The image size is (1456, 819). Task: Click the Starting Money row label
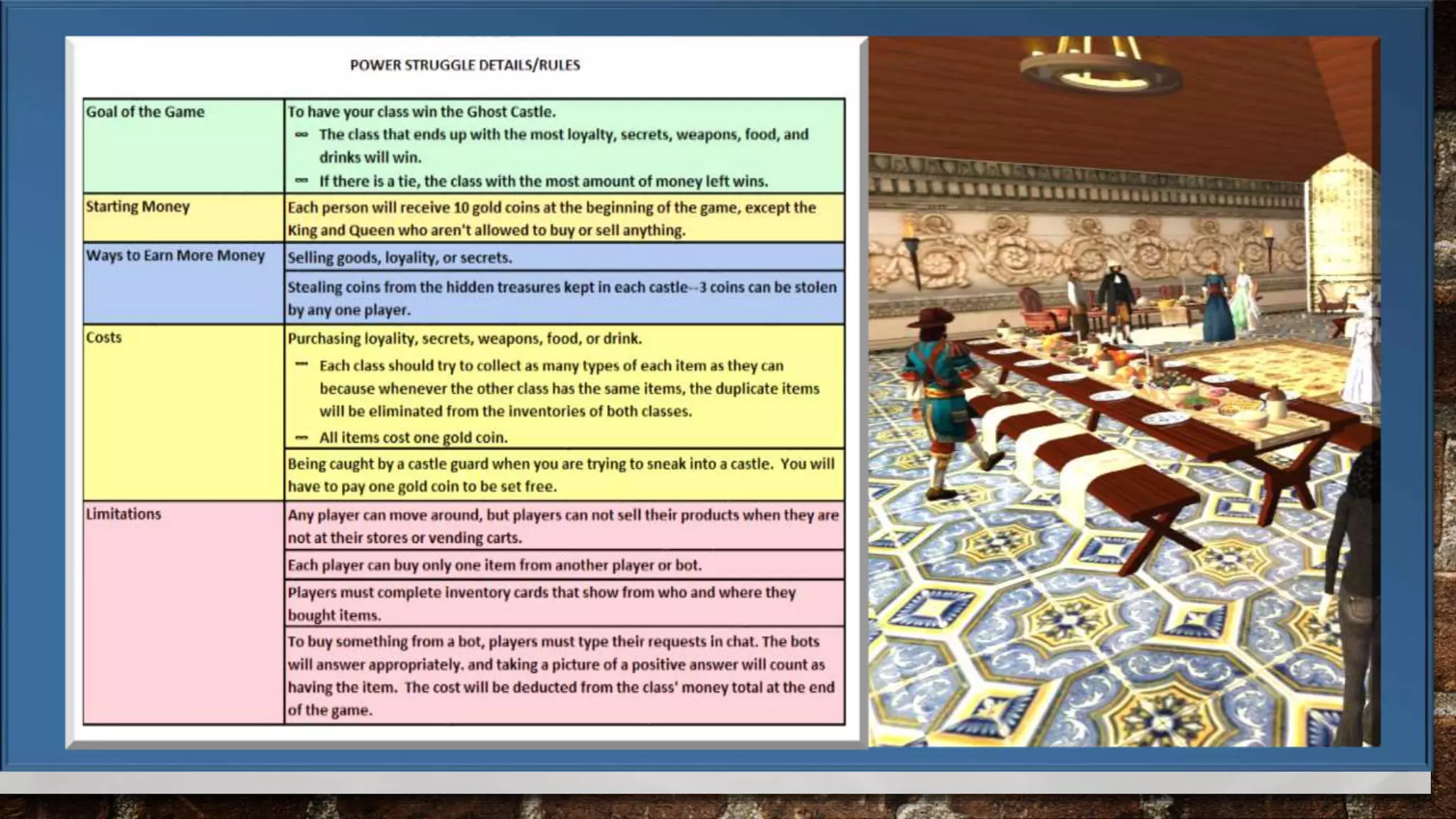coord(138,206)
